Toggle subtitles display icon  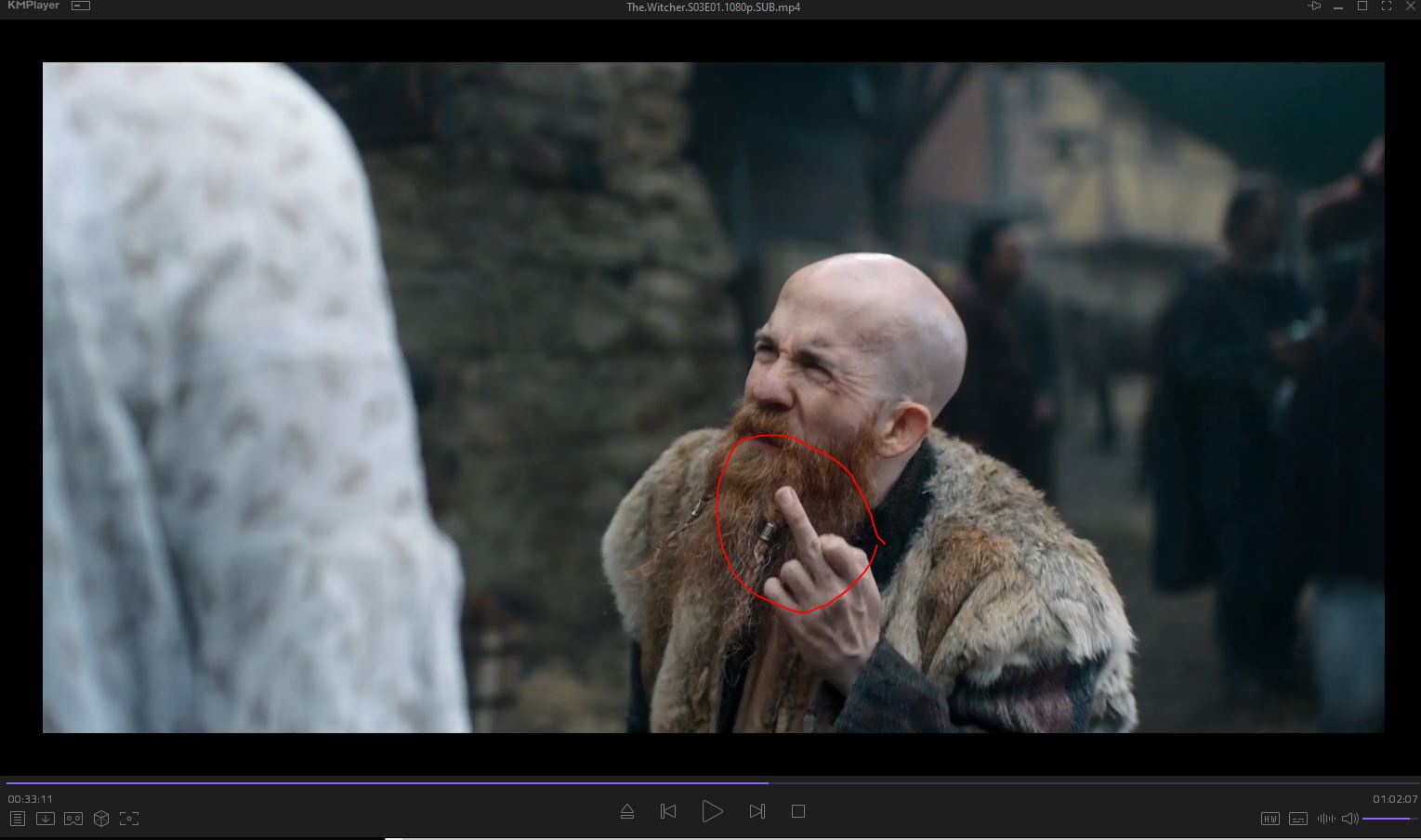click(1298, 819)
